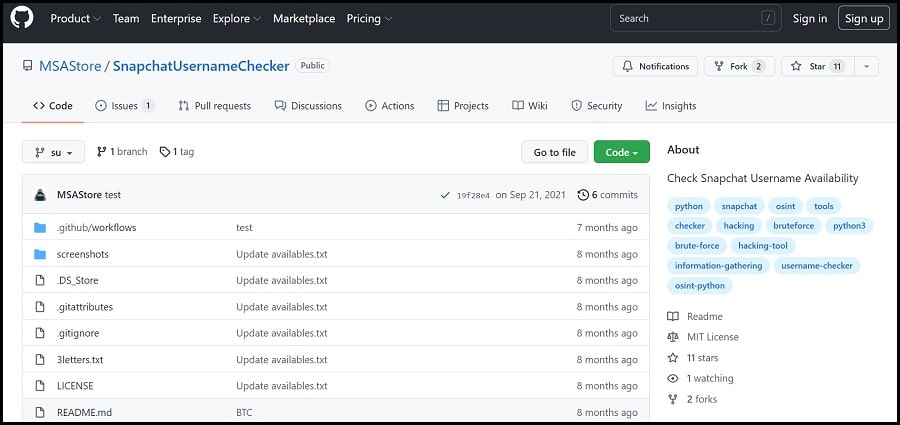Switch to the Insights tab

pyautogui.click(x=671, y=106)
